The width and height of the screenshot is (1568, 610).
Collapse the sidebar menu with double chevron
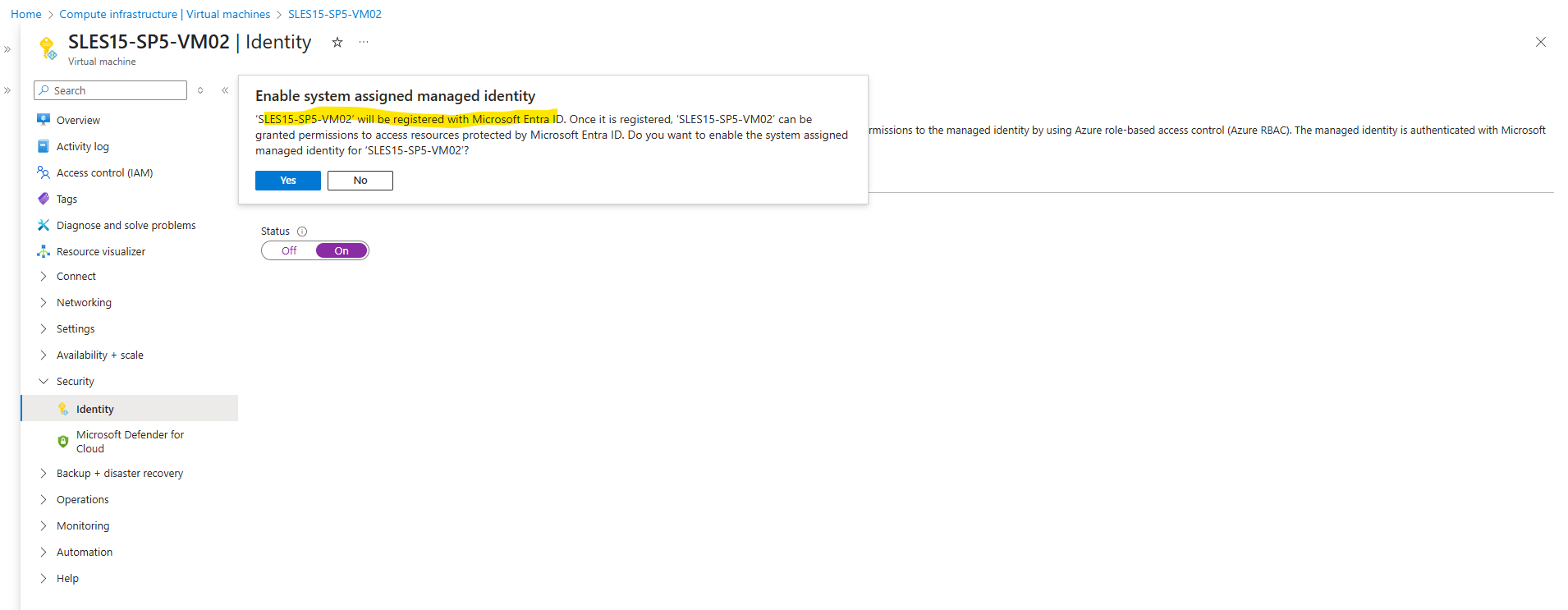(225, 90)
